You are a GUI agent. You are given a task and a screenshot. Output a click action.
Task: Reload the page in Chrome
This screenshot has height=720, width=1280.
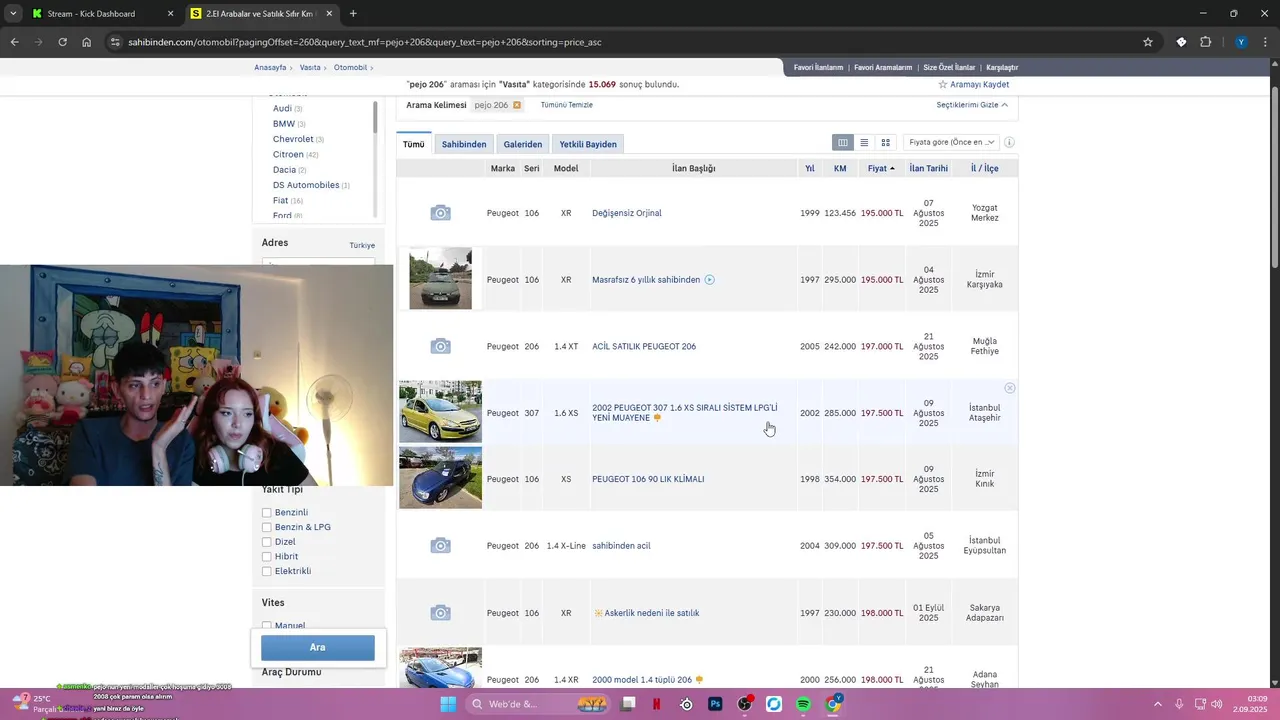pos(62,42)
